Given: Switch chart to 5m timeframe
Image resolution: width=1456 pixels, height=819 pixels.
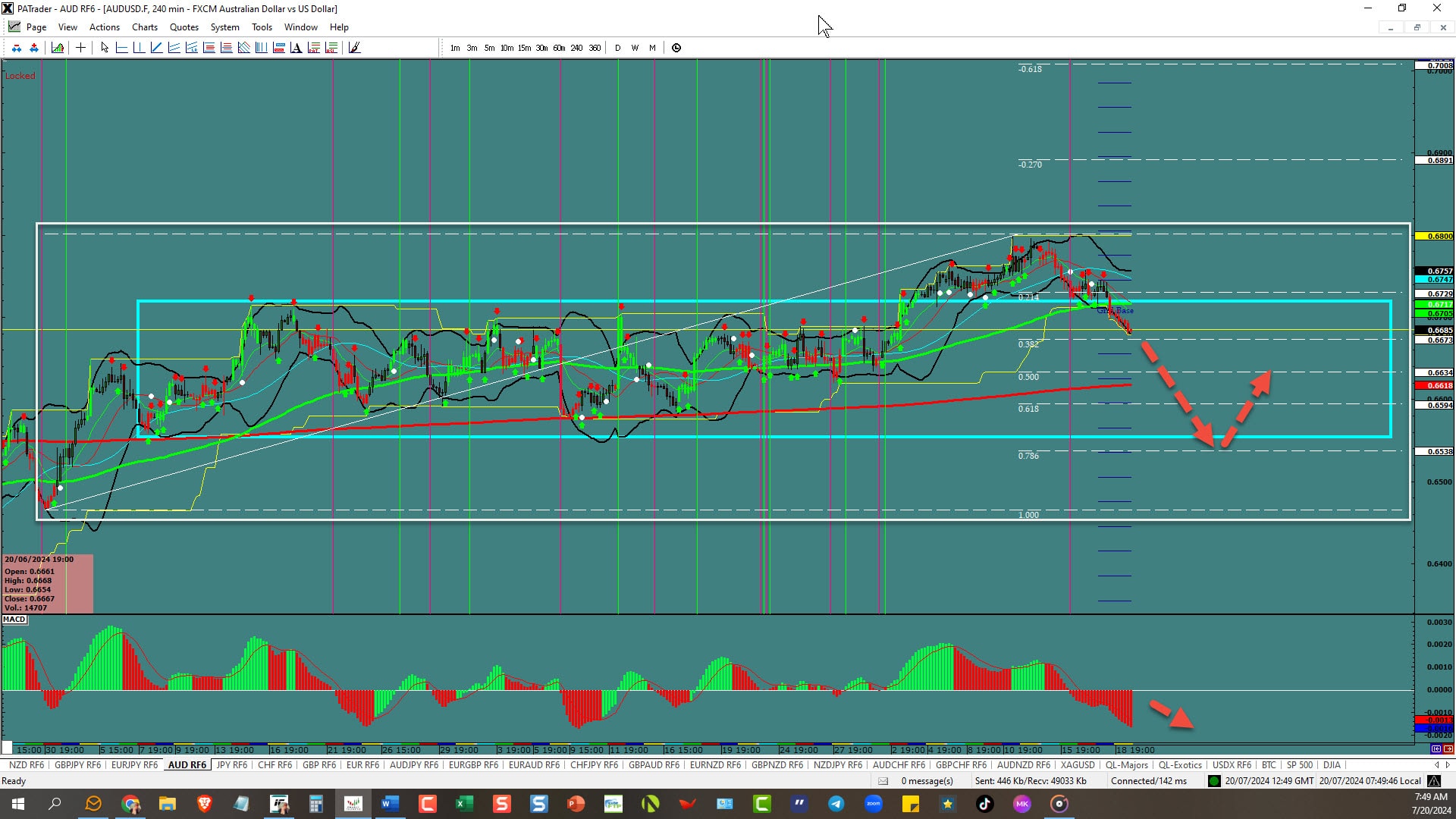Looking at the screenshot, I should [x=489, y=48].
